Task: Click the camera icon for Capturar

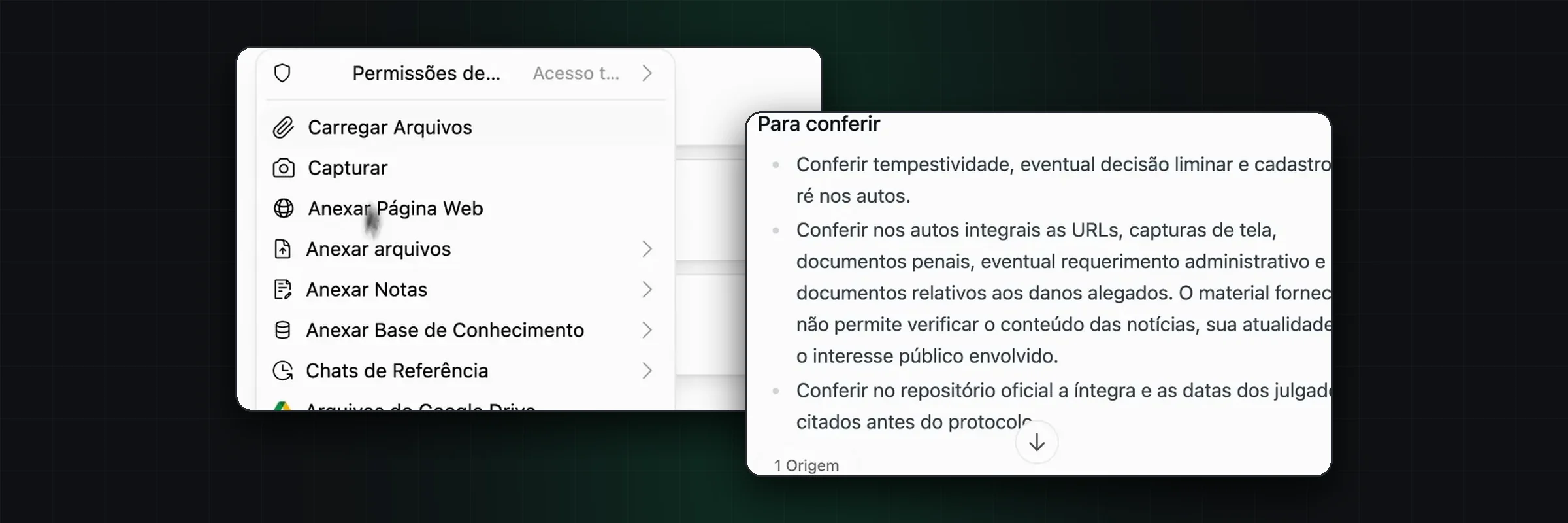Action: (x=283, y=168)
